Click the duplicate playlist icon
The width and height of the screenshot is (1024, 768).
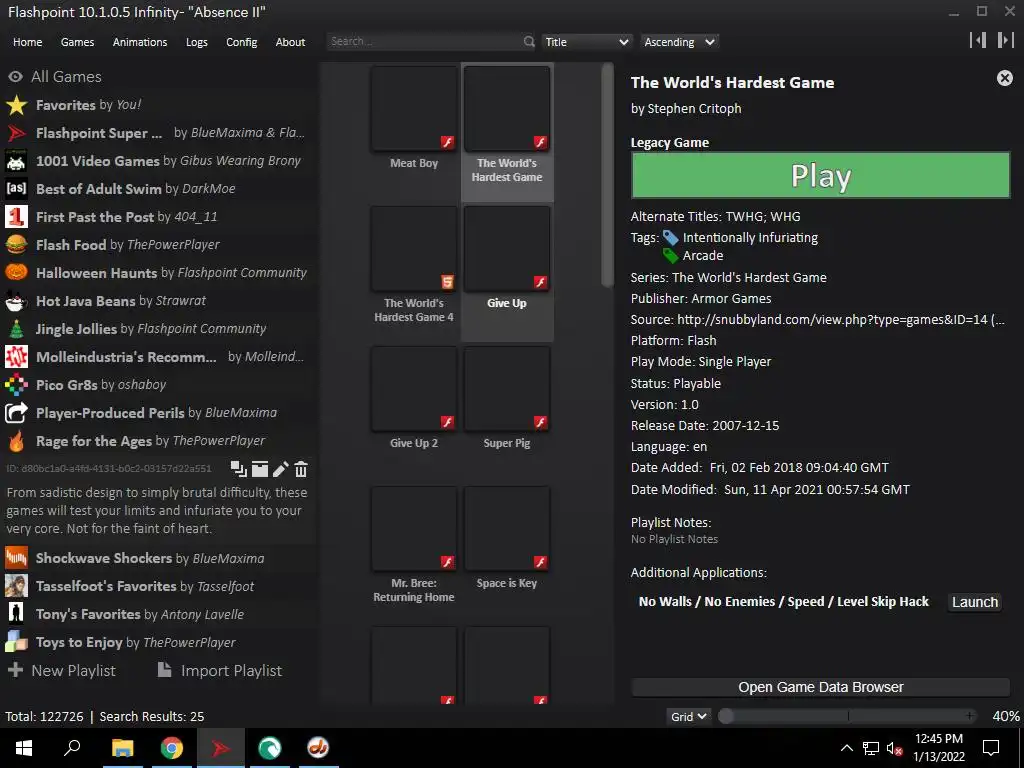pyautogui.click(x=238, y=469)
